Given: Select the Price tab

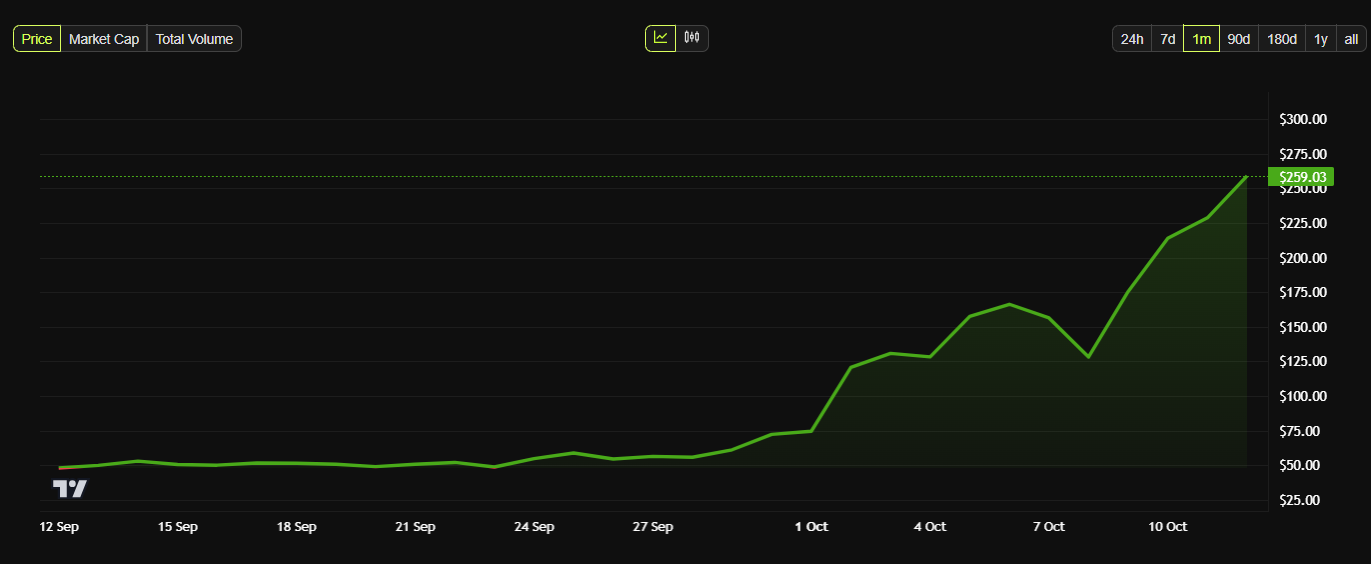Looking at the screenshot, I should coord(37,39).
